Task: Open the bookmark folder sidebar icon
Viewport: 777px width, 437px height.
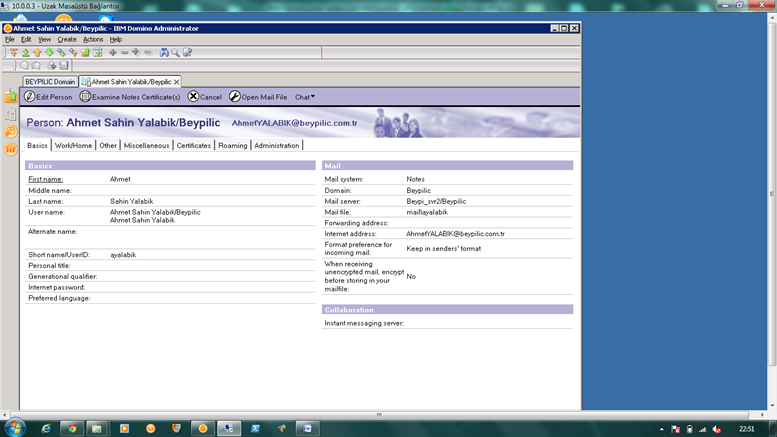Action: click(x=10, y=96)
